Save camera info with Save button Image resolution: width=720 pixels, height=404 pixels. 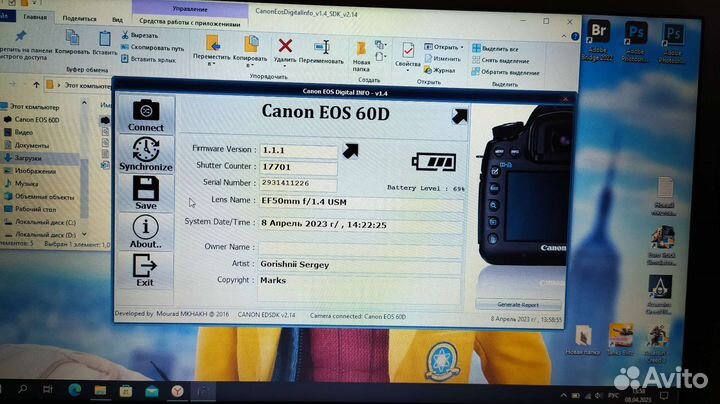click(x=146, y=193)
